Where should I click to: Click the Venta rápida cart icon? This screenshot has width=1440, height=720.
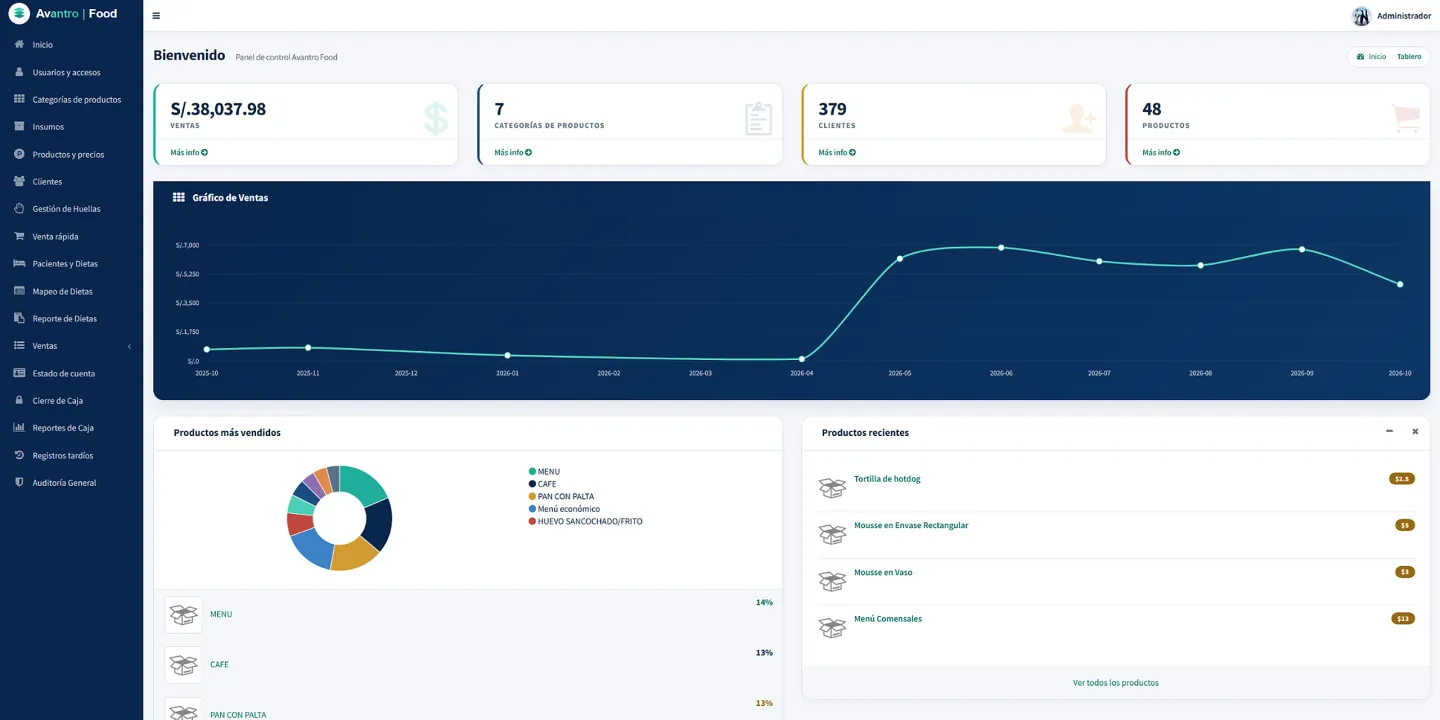click(19, 236)
